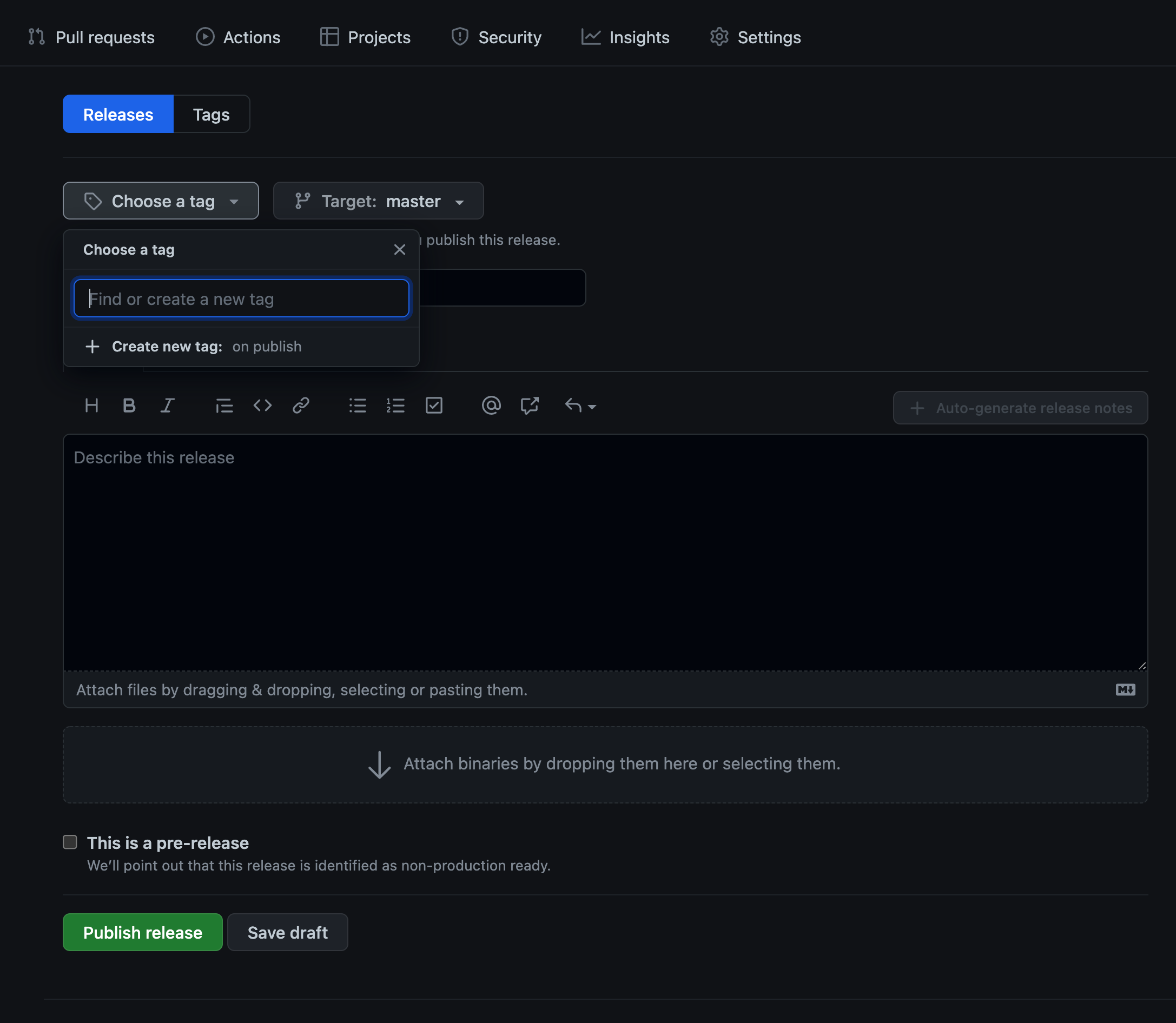Expand the Target master branch selector
1176x1023 pixels.
tap(378, 201)
